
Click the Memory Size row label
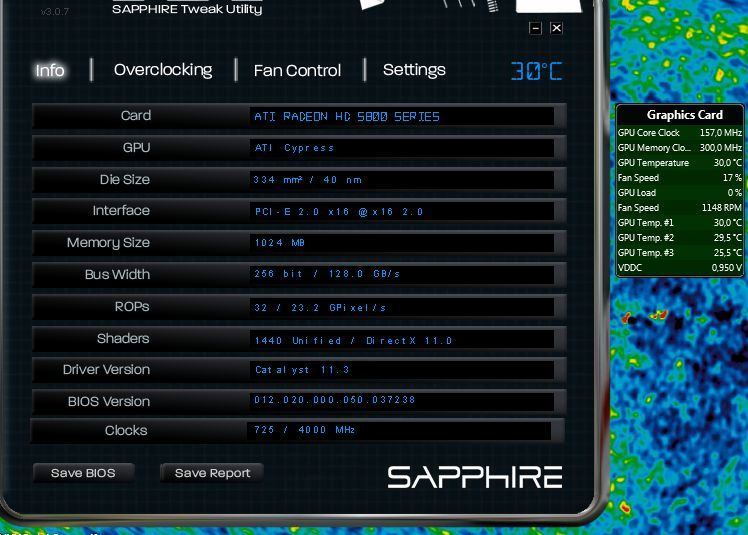108,243
